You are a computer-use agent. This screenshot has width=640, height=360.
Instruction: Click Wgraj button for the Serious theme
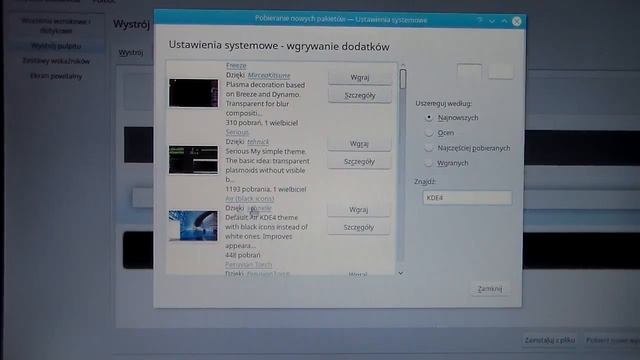pos(359,144)
